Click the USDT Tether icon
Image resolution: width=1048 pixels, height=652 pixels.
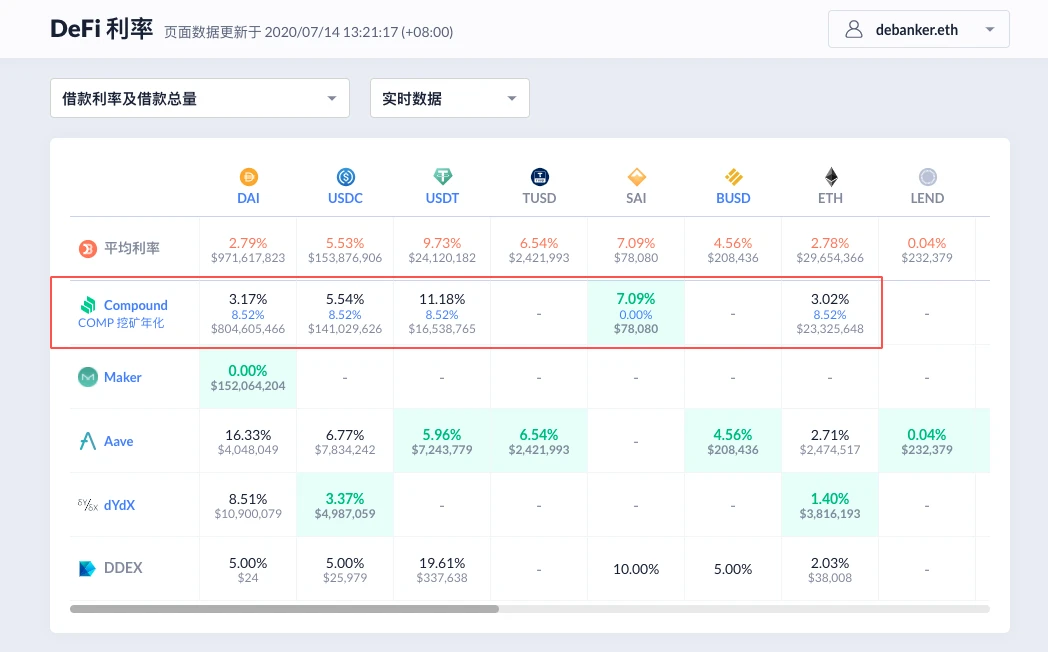[x=442, y=177]
